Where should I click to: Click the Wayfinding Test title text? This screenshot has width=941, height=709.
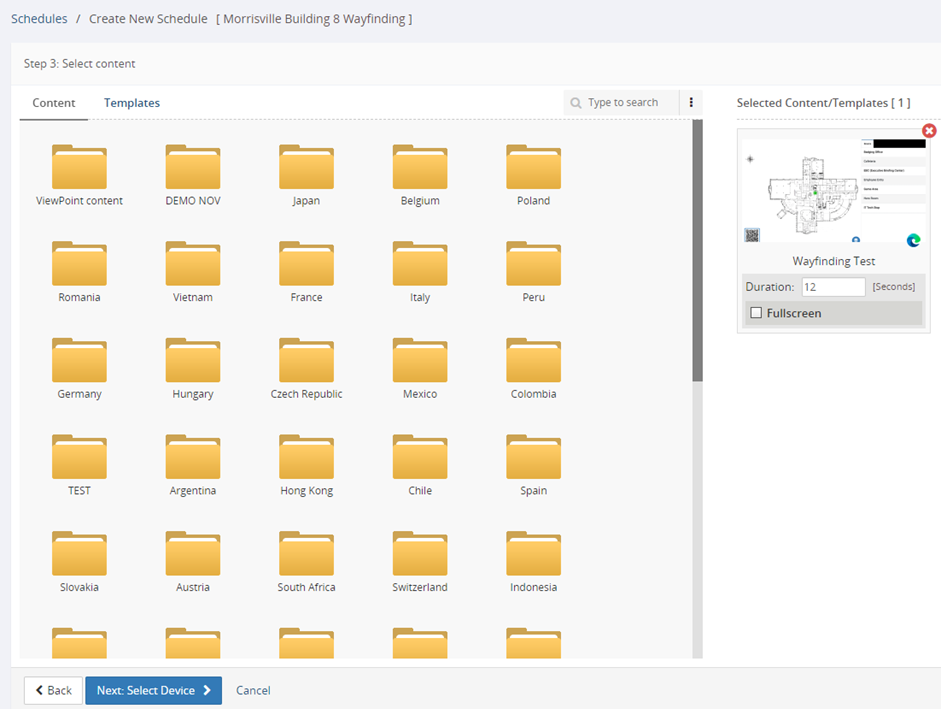tap(834, 261)
